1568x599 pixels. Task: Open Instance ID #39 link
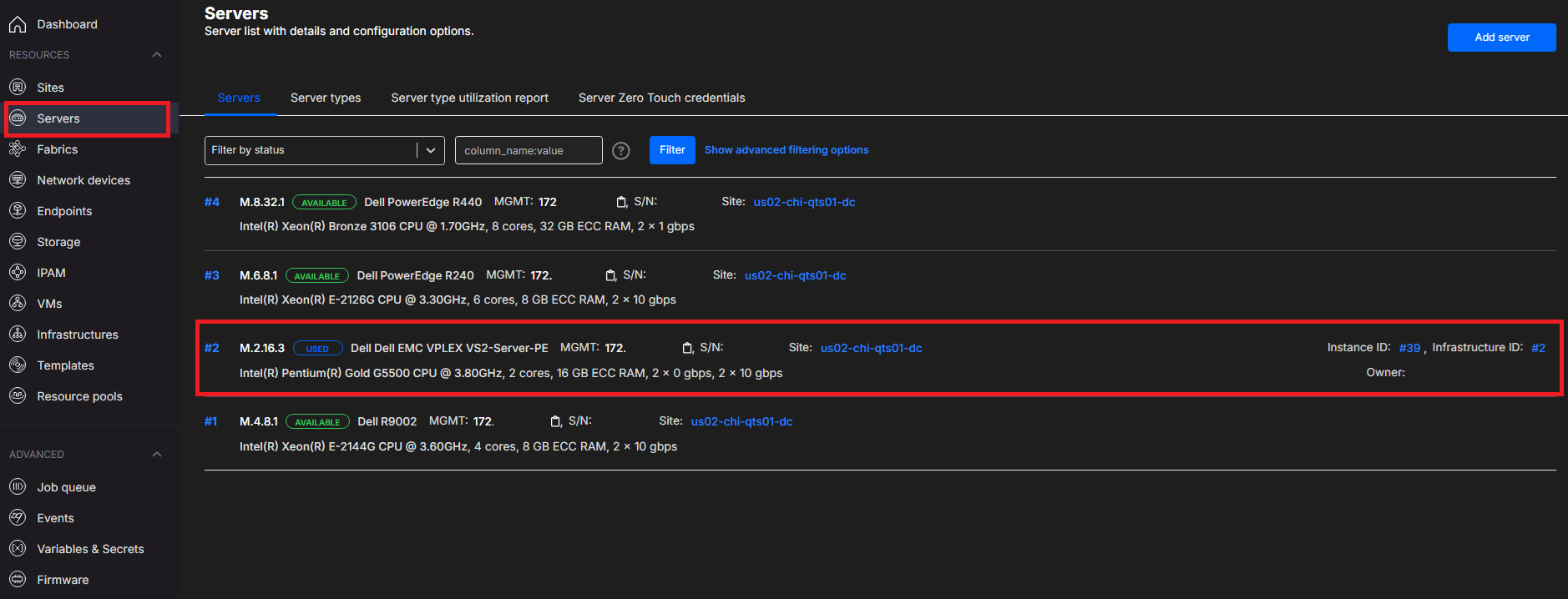click(1409, 348)
